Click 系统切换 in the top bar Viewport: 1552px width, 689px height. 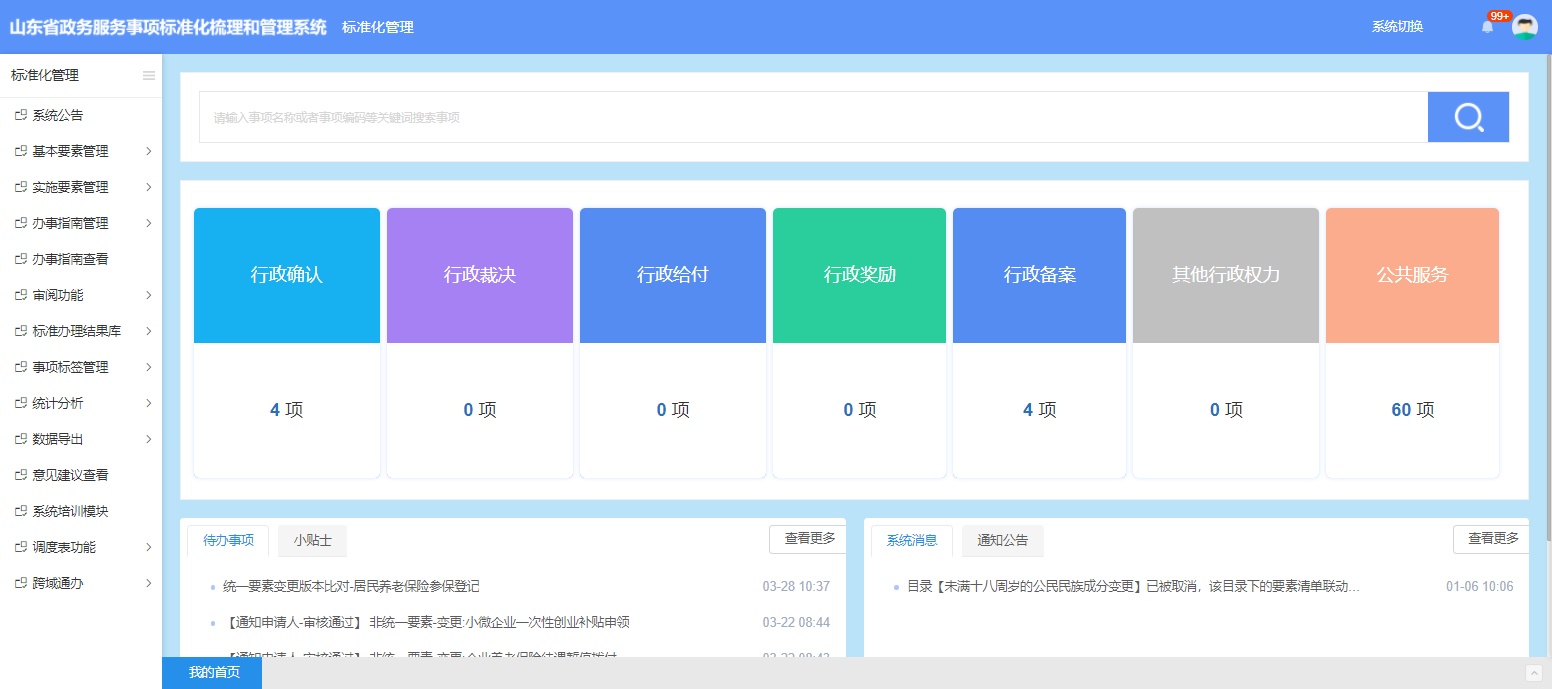[x=1397, y=27]
